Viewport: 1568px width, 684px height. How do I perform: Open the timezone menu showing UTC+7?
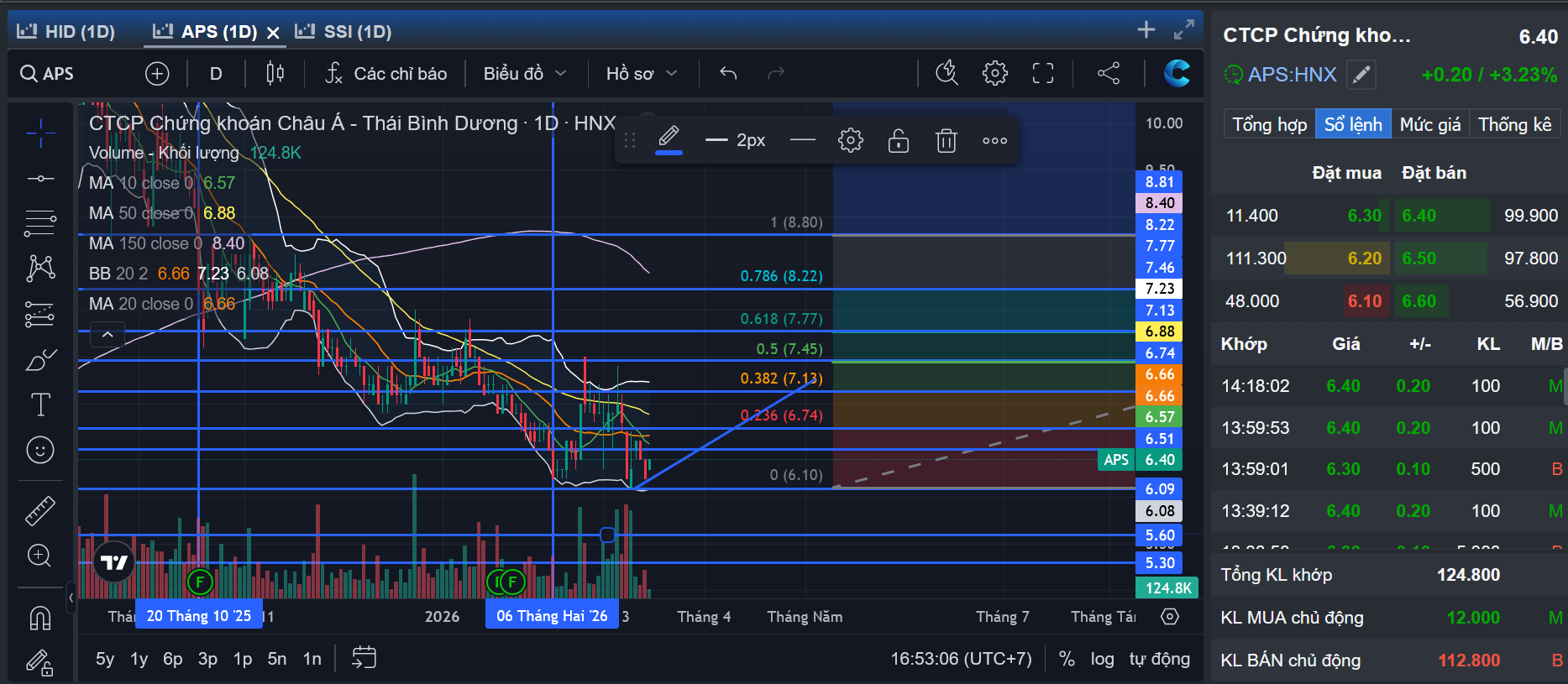pyautogui.click(x=961, y=659)
